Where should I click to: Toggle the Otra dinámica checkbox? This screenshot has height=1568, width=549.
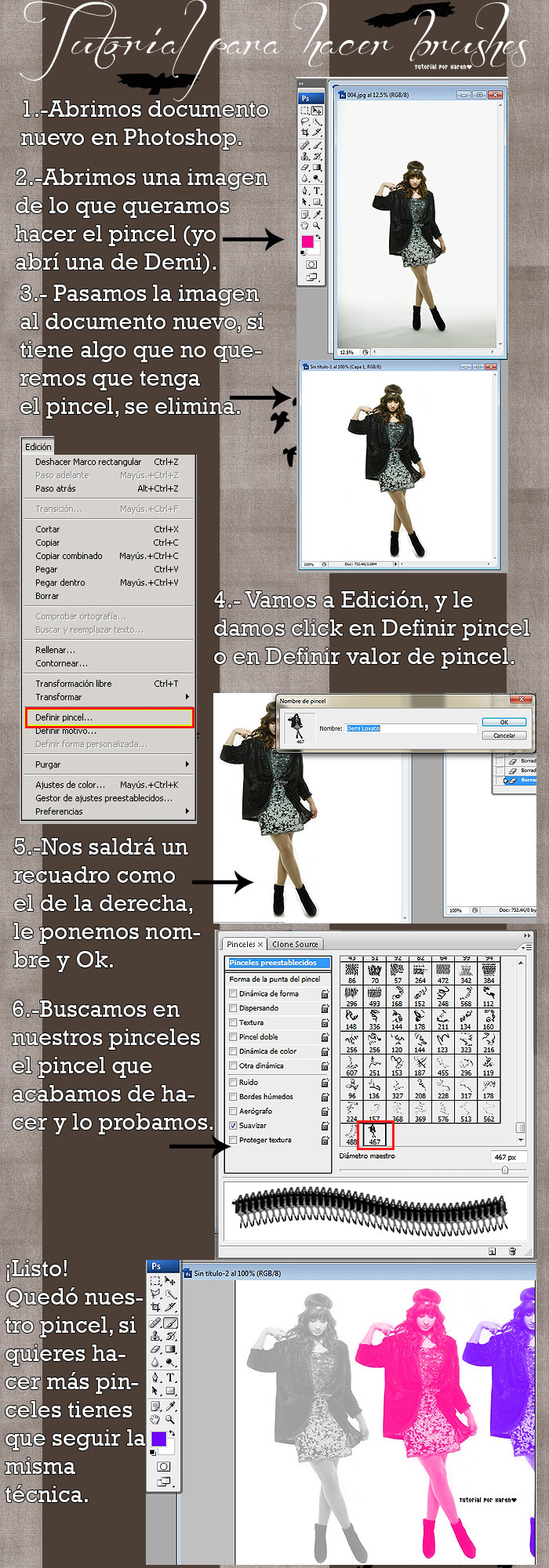(233, 1065)
